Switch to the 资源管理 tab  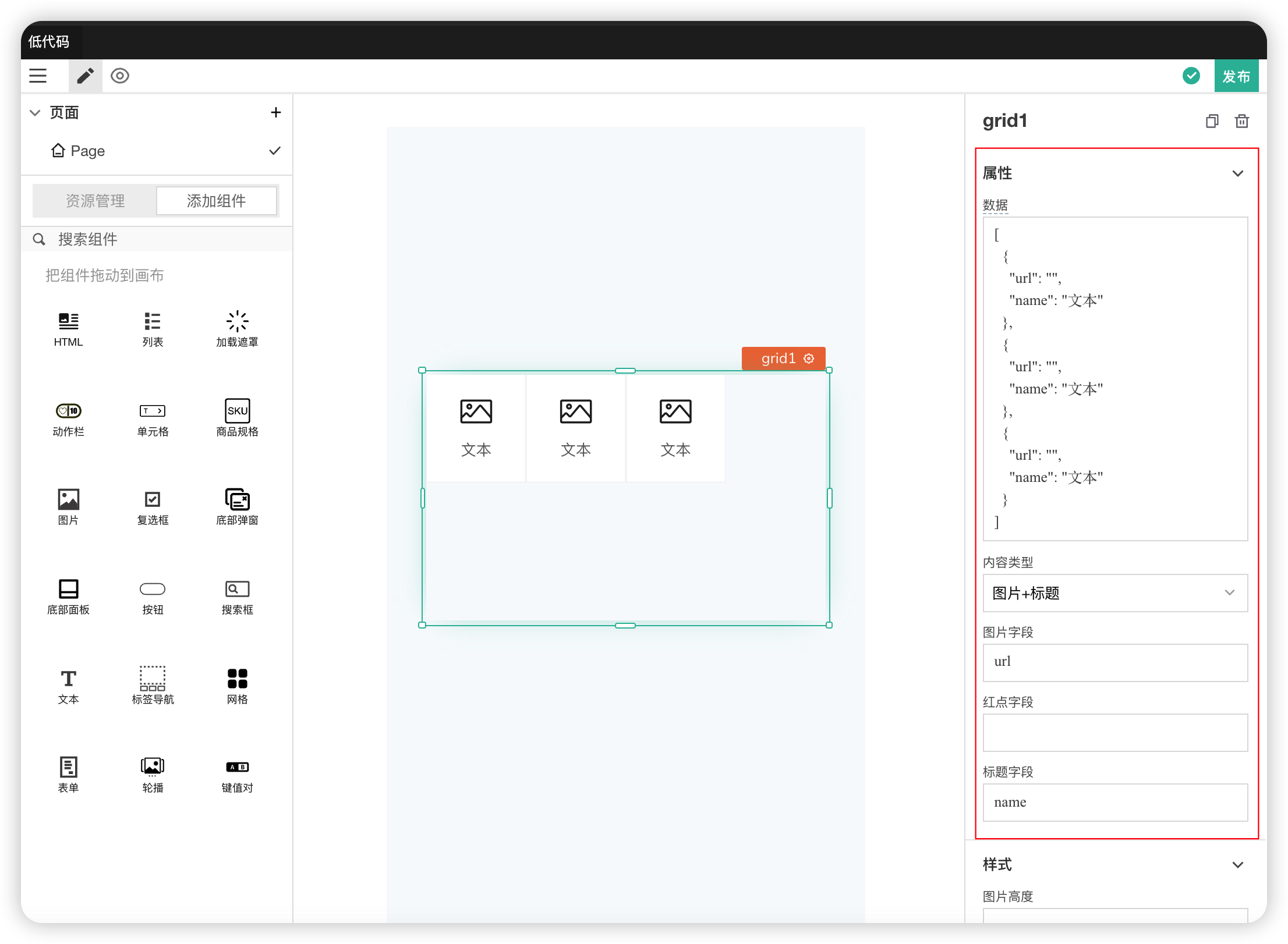pyautogui.click(x=95, y=201)
